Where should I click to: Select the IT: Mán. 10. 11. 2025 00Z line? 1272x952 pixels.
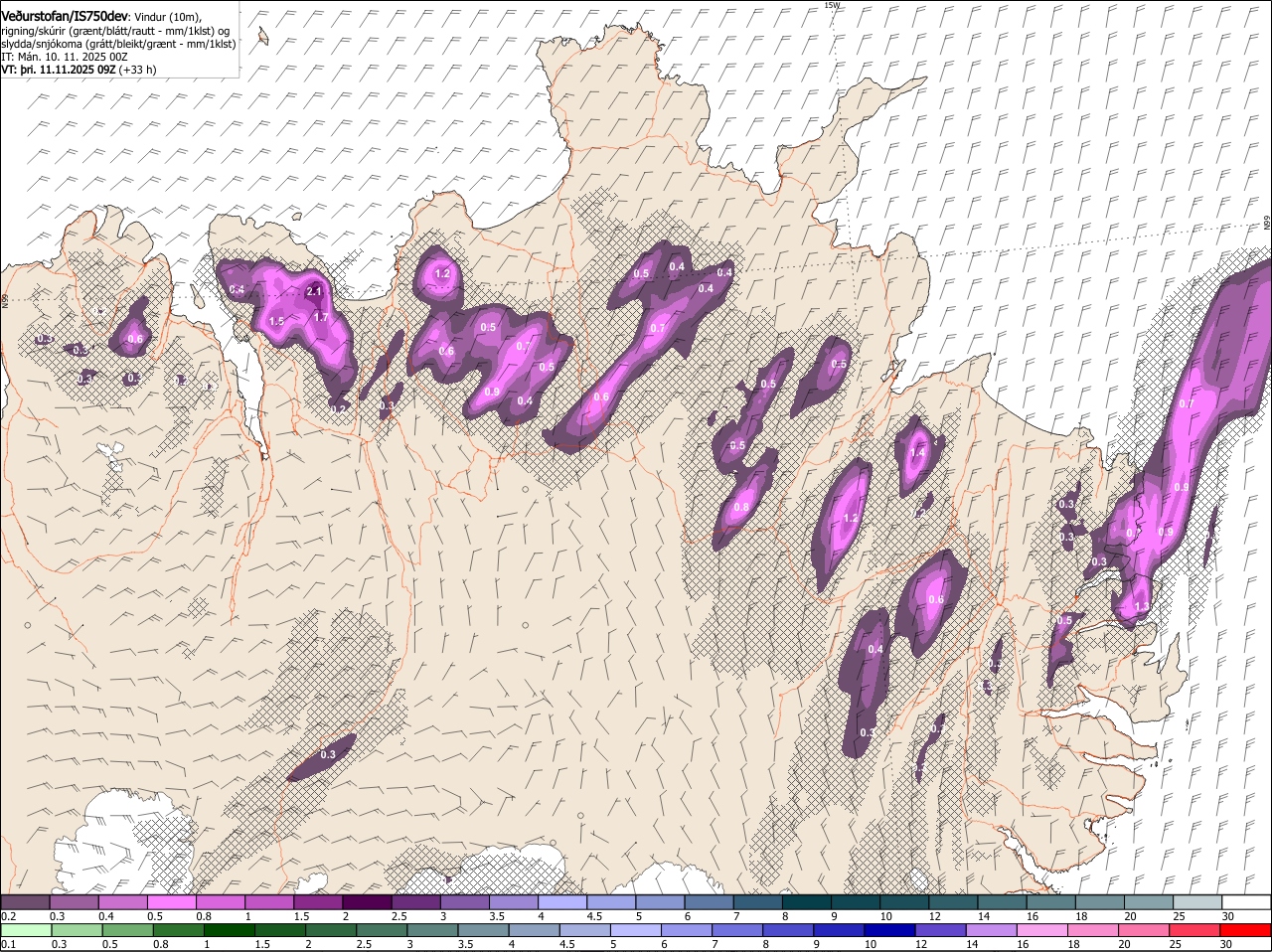pyautogui.click(x=65, y=57)
